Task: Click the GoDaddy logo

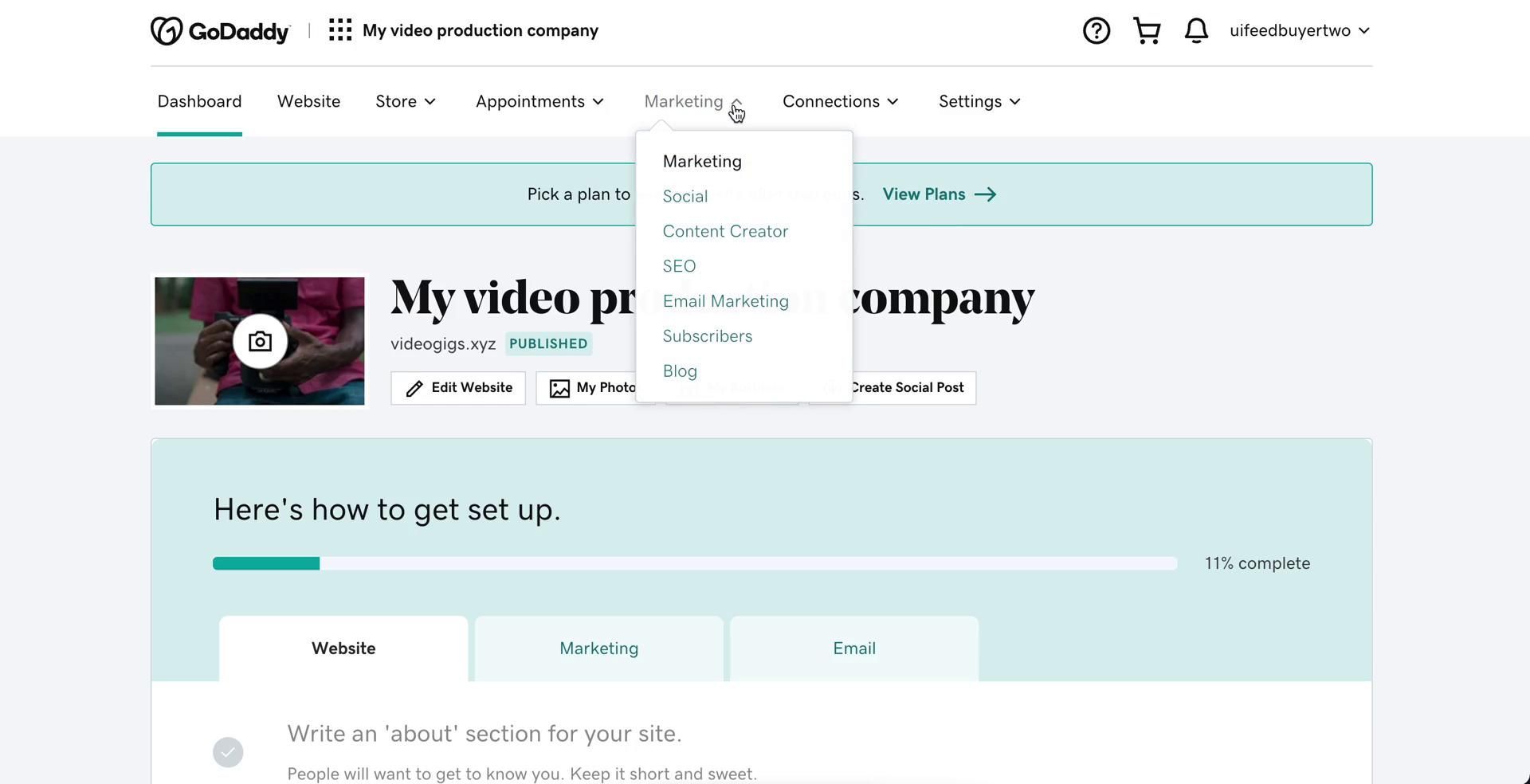Action: [220, 31]
